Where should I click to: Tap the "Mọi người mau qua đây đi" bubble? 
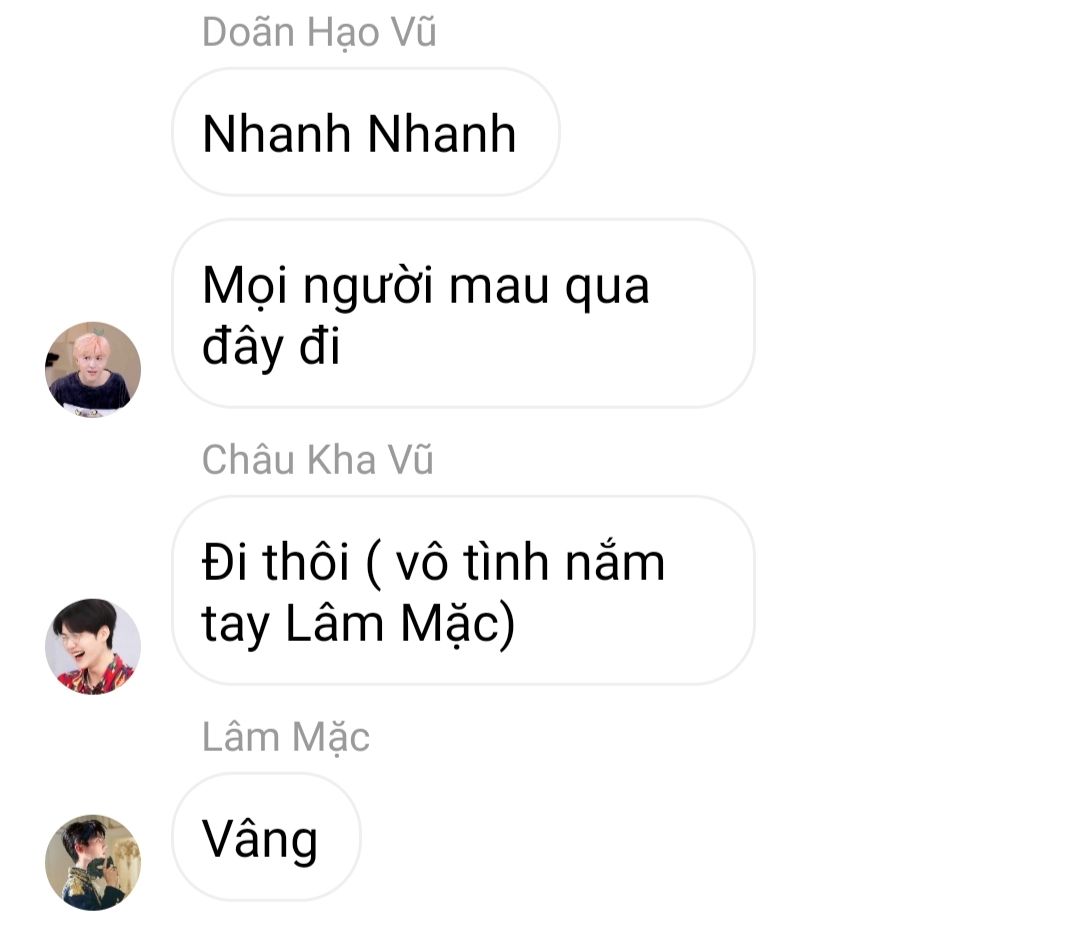coord(463,313)
